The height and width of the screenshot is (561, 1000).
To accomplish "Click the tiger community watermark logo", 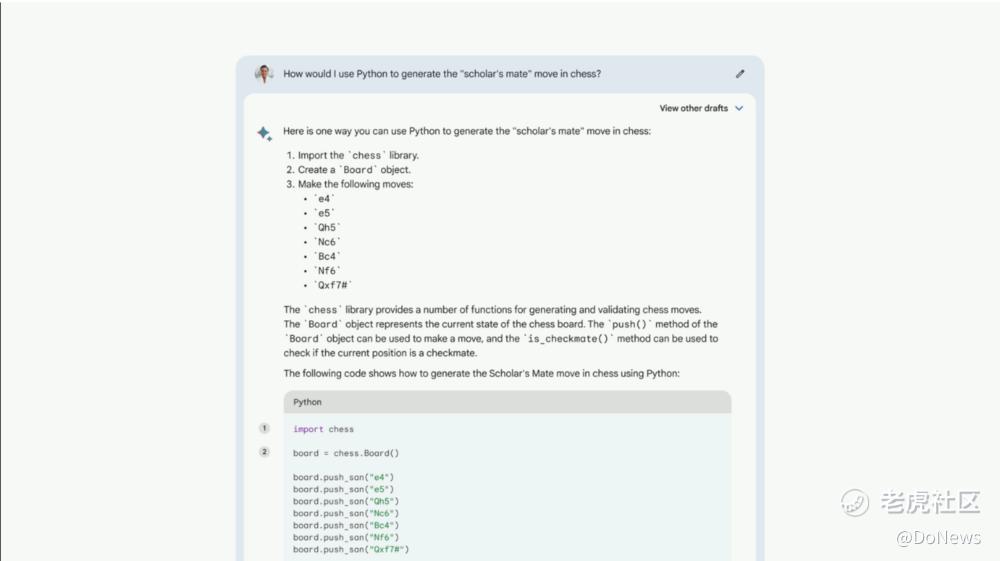I will point(855,502).
